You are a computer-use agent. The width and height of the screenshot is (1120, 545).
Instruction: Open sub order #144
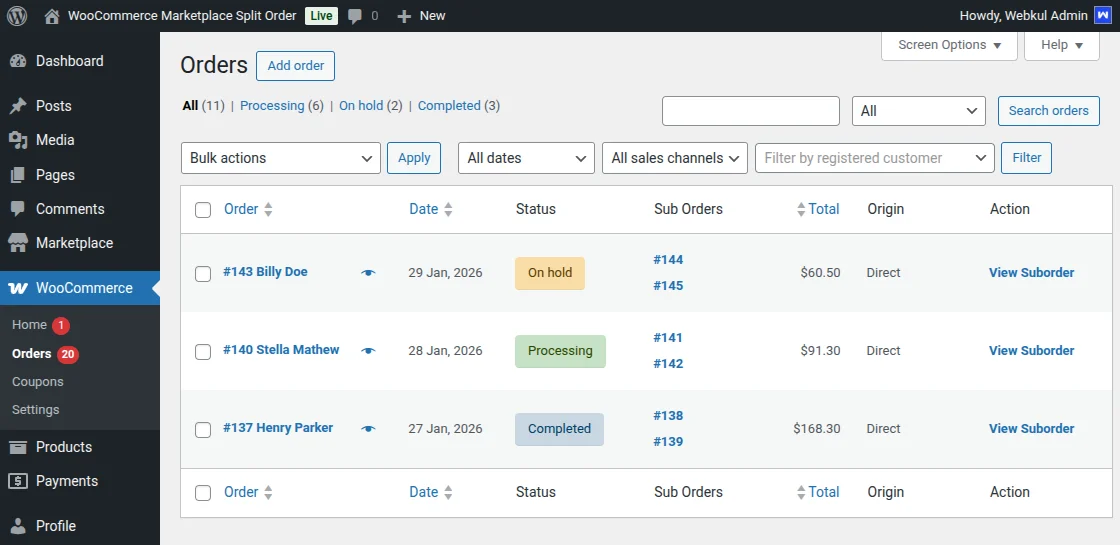coord(669,260)
